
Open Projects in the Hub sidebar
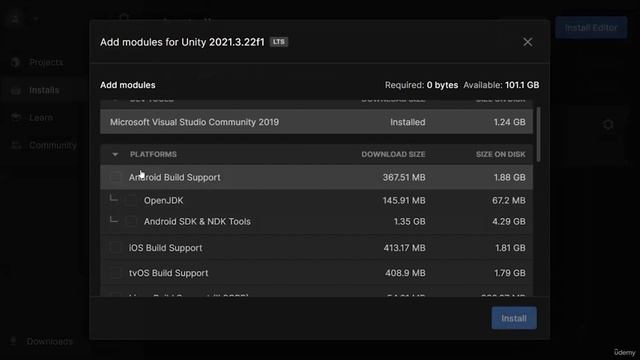[46, 62]
